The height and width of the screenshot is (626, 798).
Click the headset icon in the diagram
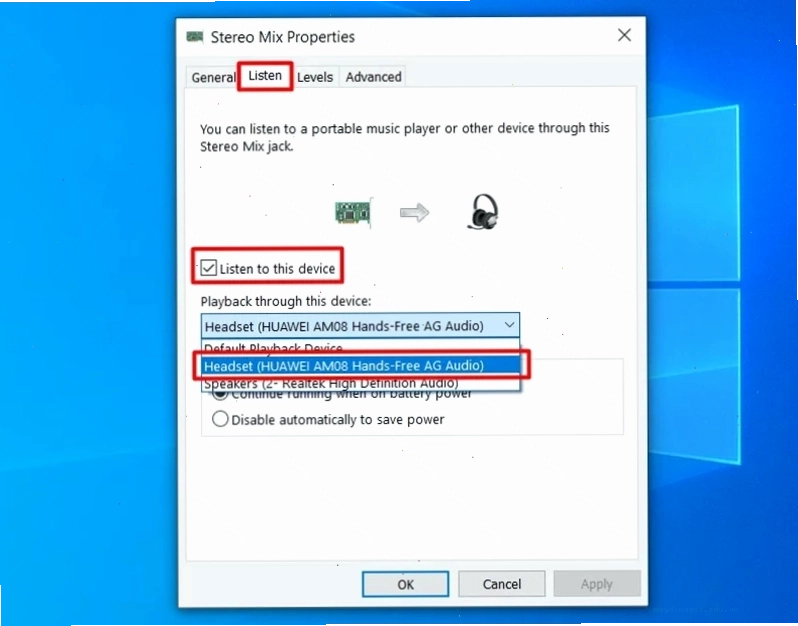(482, 212)
